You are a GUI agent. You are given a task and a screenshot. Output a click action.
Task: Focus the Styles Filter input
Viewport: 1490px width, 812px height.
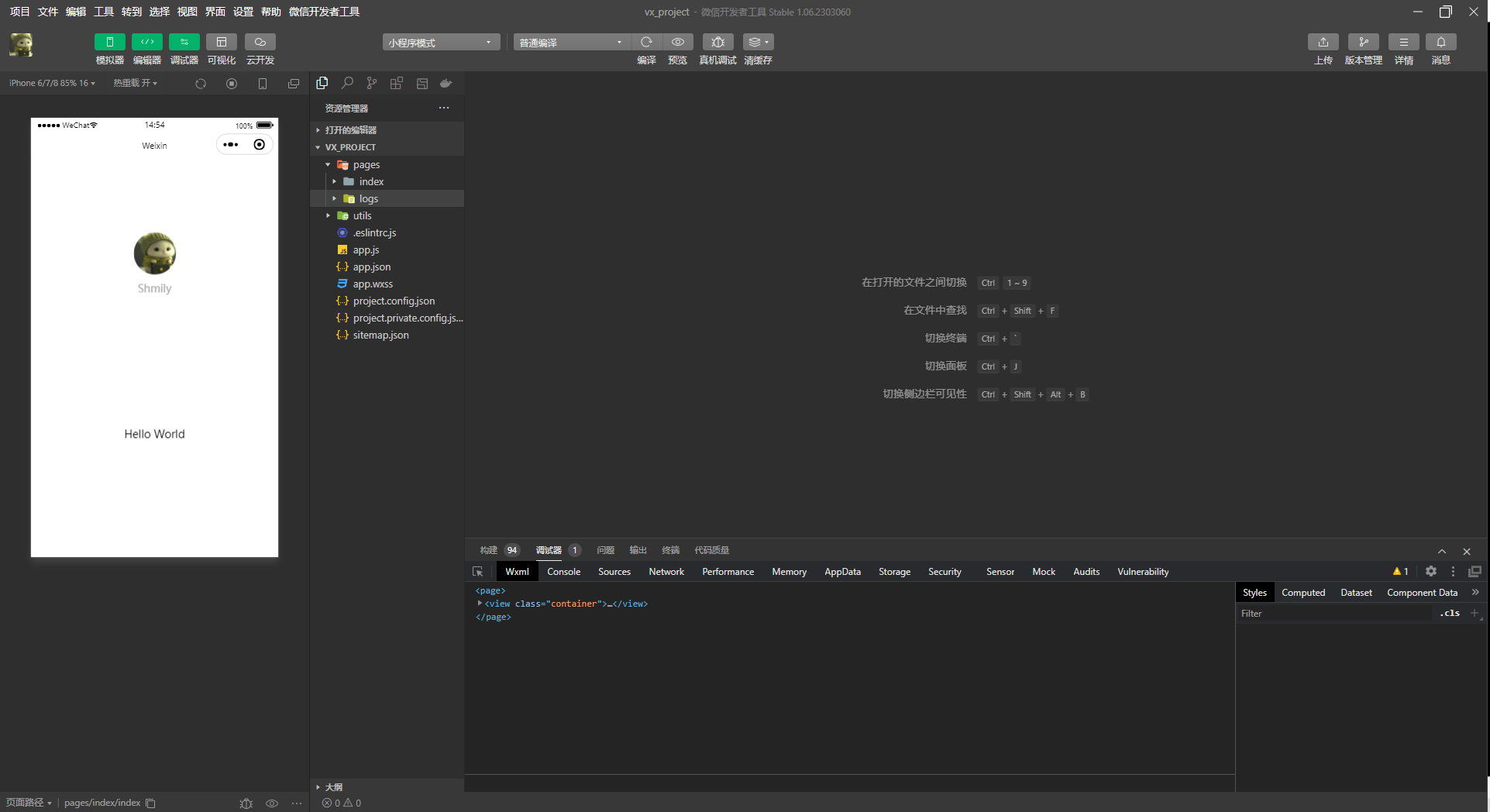[x=1336, y=614]
